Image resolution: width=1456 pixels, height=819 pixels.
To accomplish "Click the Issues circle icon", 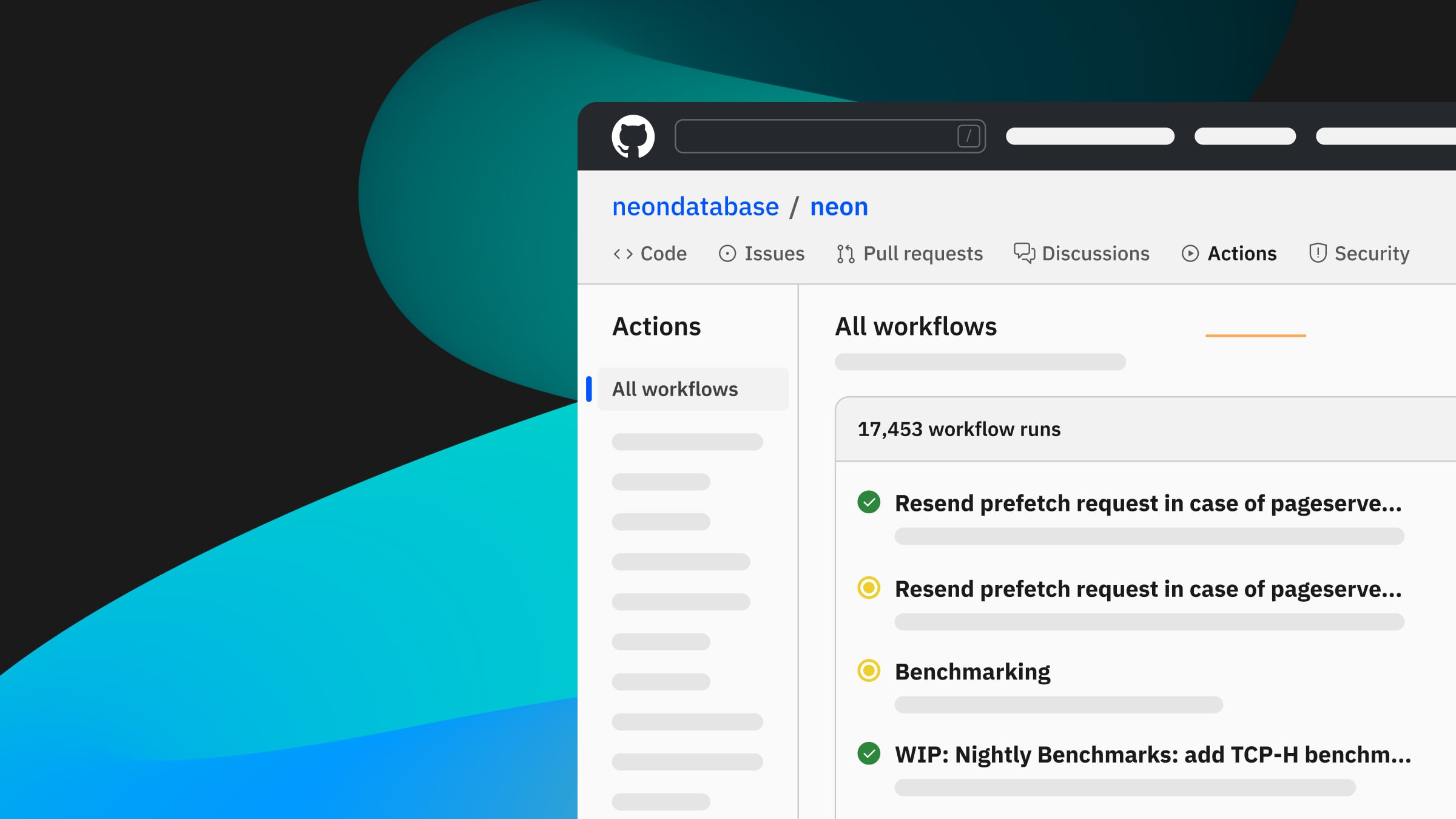I will pyautogui.click(x=727, y=254).
